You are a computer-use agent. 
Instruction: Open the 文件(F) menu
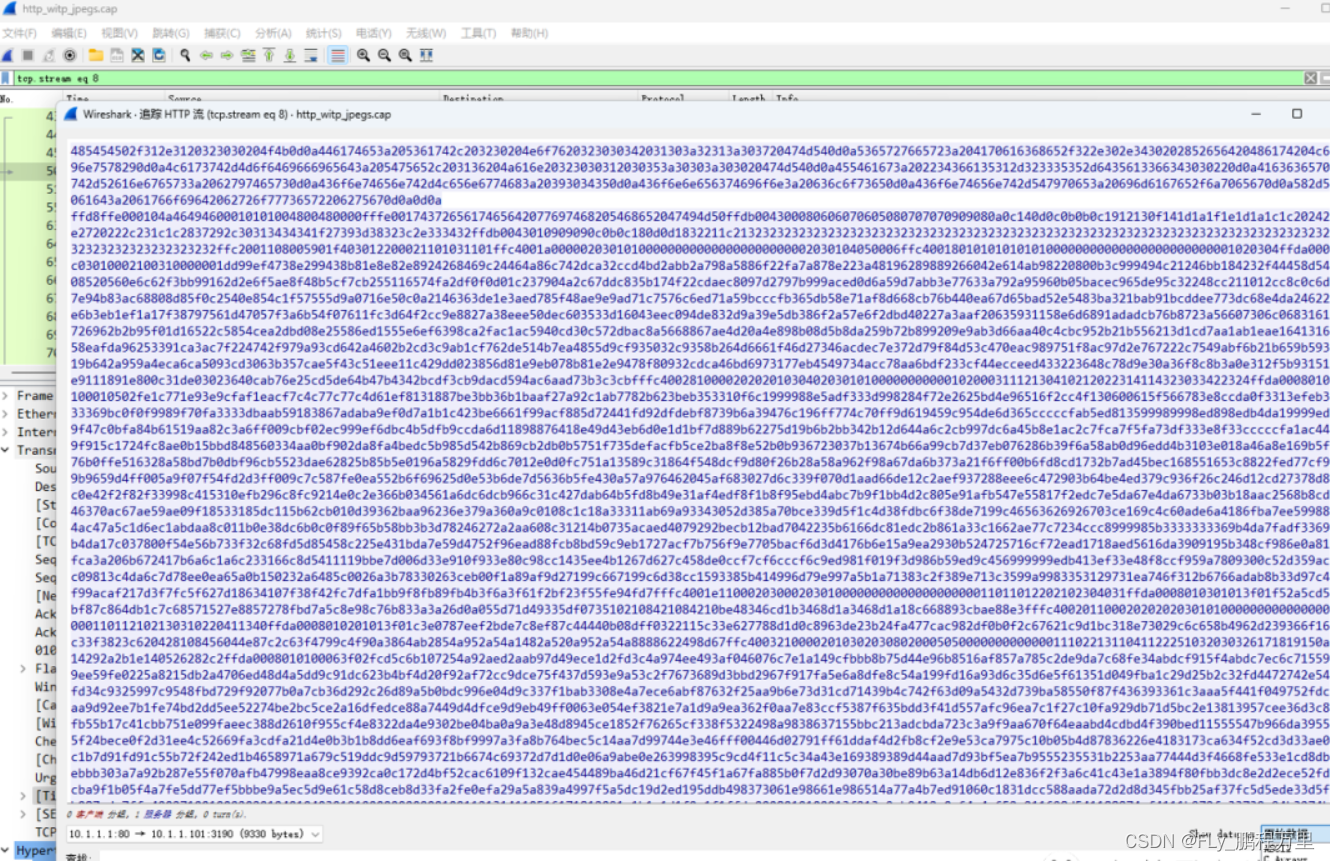19,33
